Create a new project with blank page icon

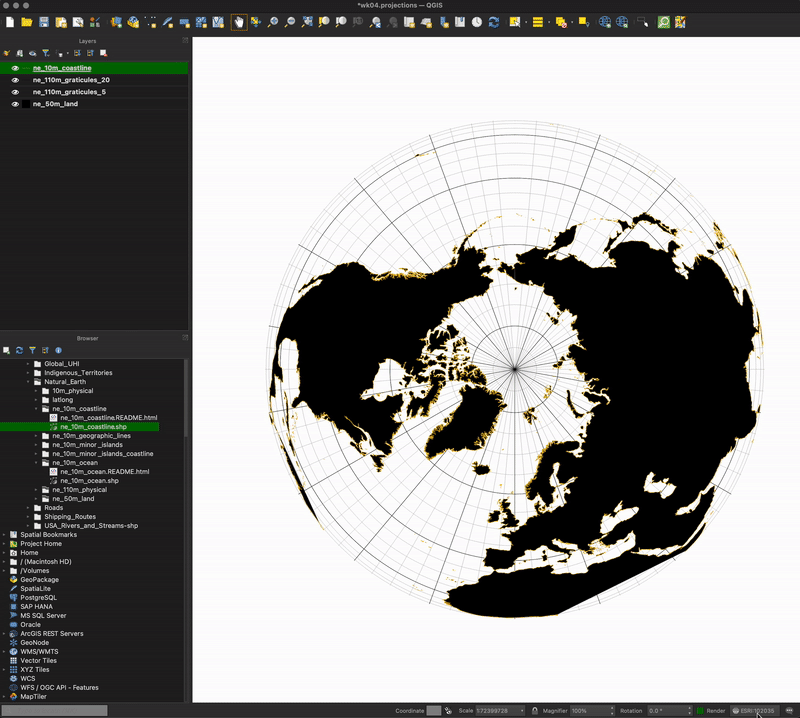click(10, 22)
